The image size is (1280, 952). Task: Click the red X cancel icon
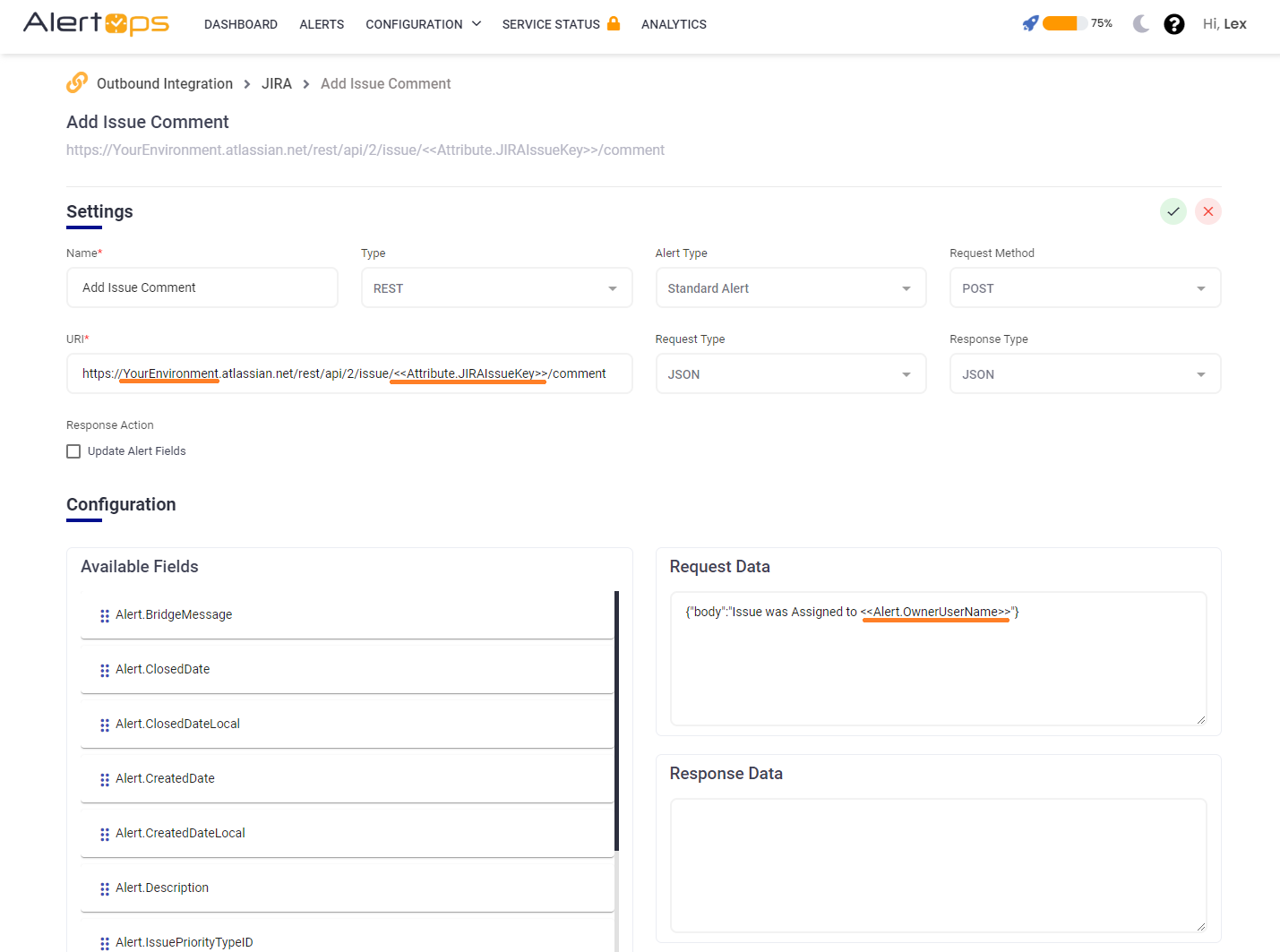point(1207,211)
